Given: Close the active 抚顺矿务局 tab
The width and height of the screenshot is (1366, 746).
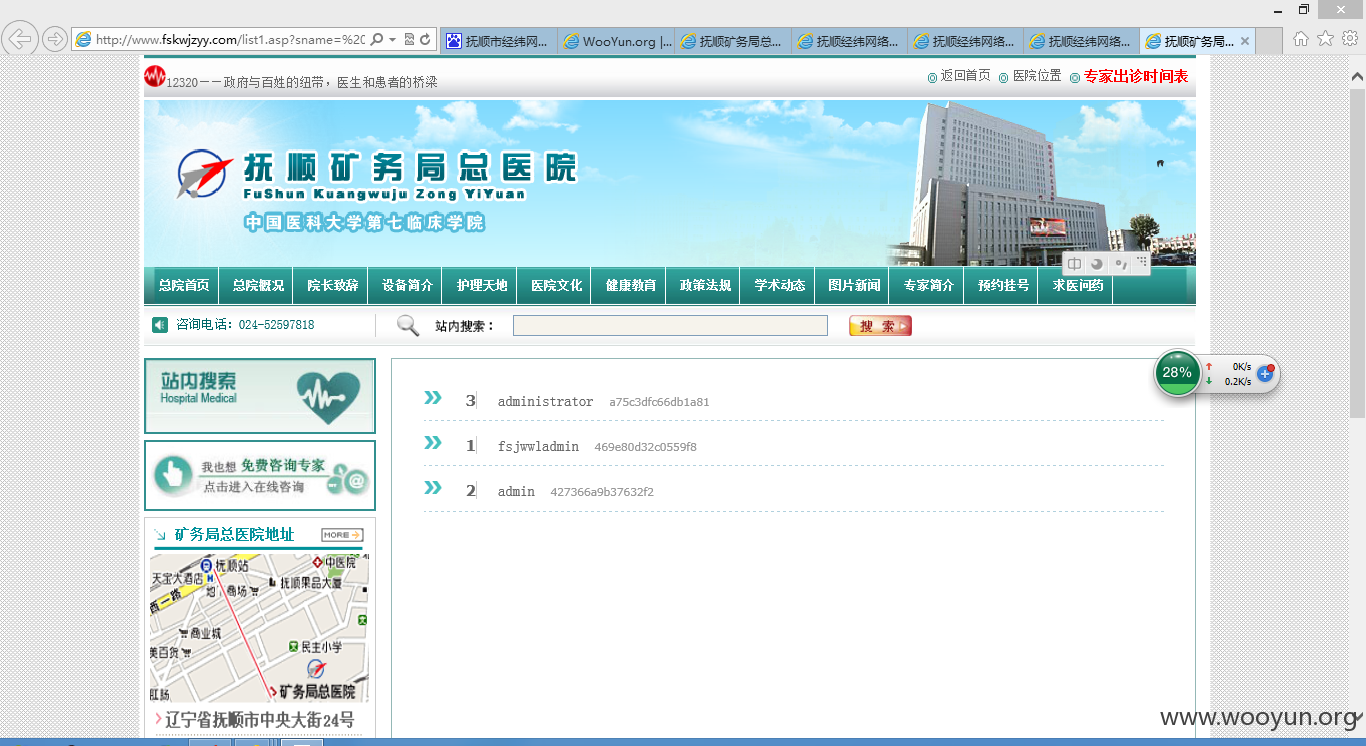Looking at the screenshot, I should coord(1245,41).
